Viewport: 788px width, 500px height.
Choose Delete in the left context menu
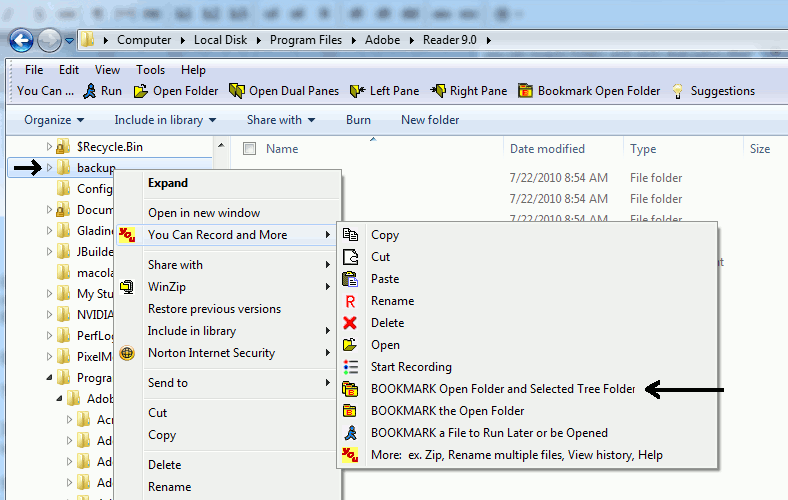click(x=165, y=465)
